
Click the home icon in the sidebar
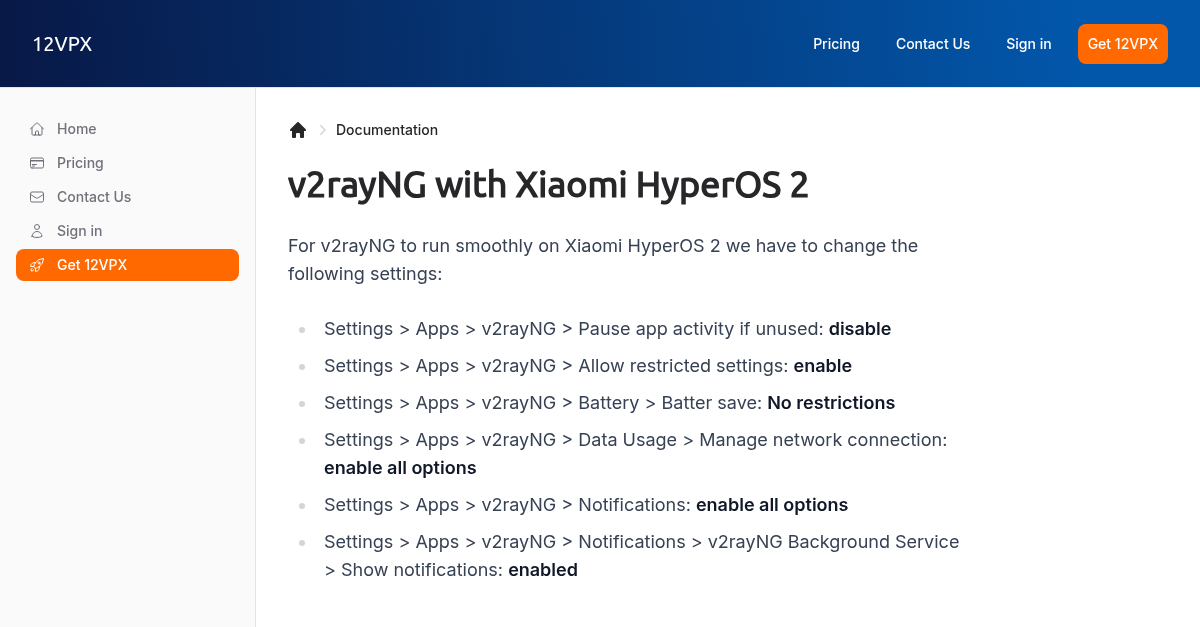tap(36, 129)
